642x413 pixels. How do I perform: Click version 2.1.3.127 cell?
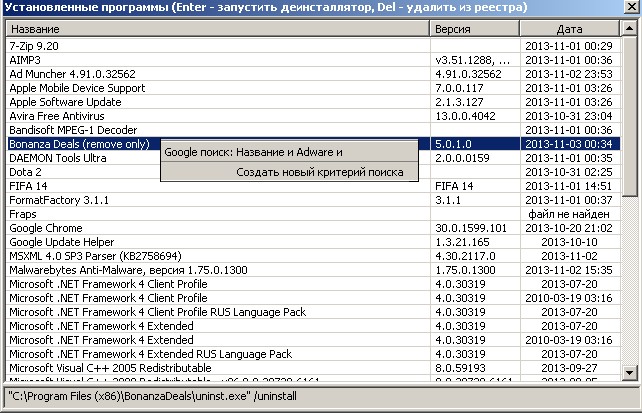click(x=475, y=102)
